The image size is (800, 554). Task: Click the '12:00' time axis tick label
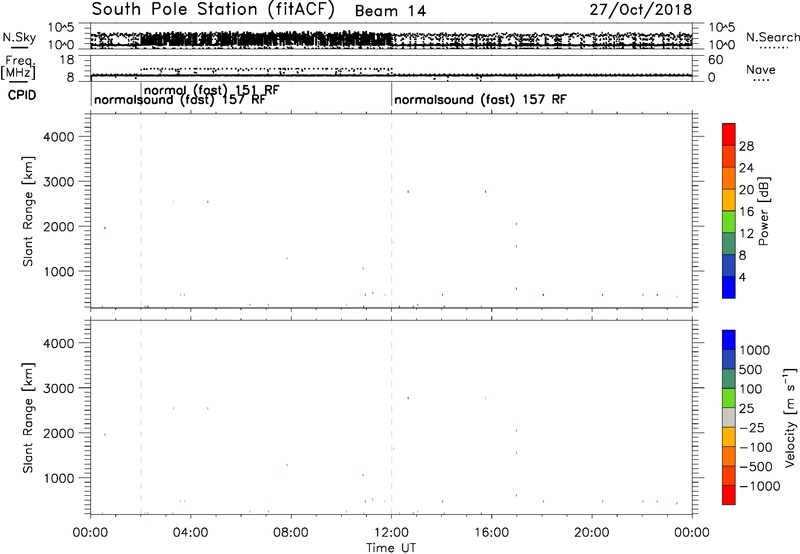point(391,533)
